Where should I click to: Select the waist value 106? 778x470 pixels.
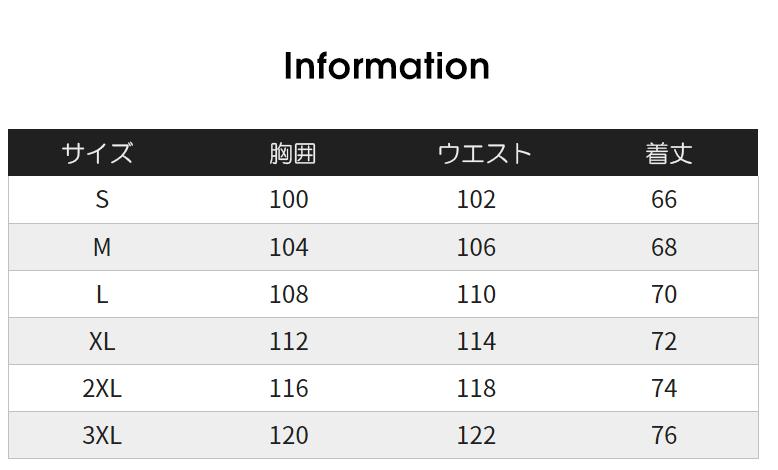point(476,247)
